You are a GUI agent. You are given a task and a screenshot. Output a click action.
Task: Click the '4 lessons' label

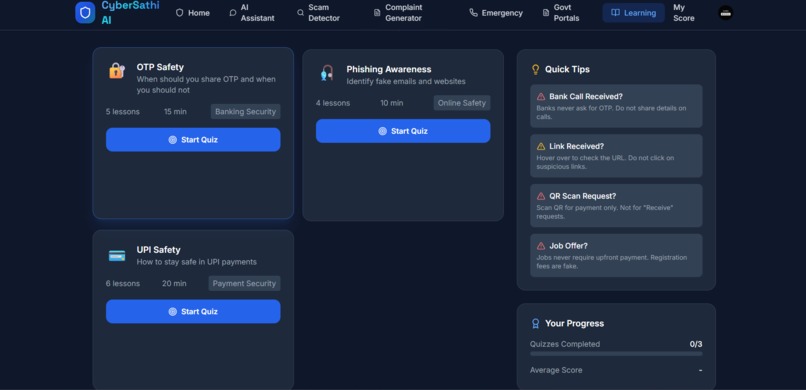coord(333,103)
